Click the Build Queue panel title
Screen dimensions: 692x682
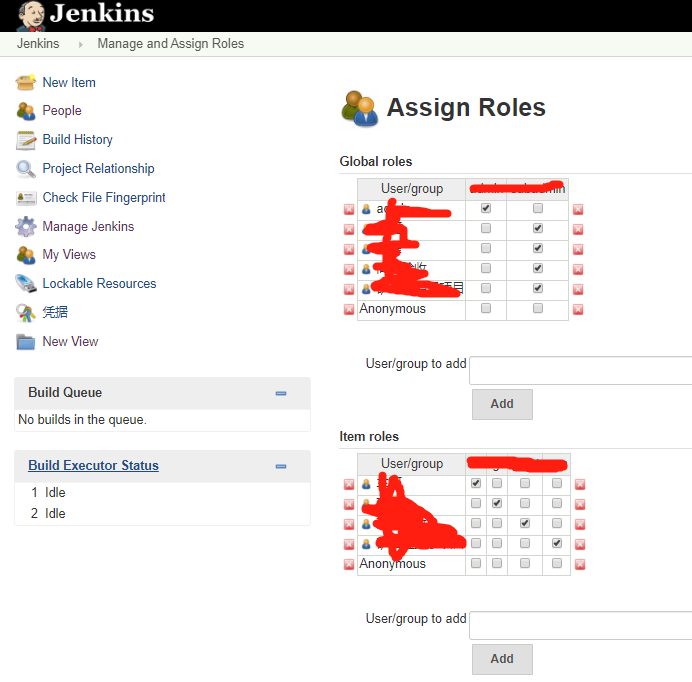65,393
